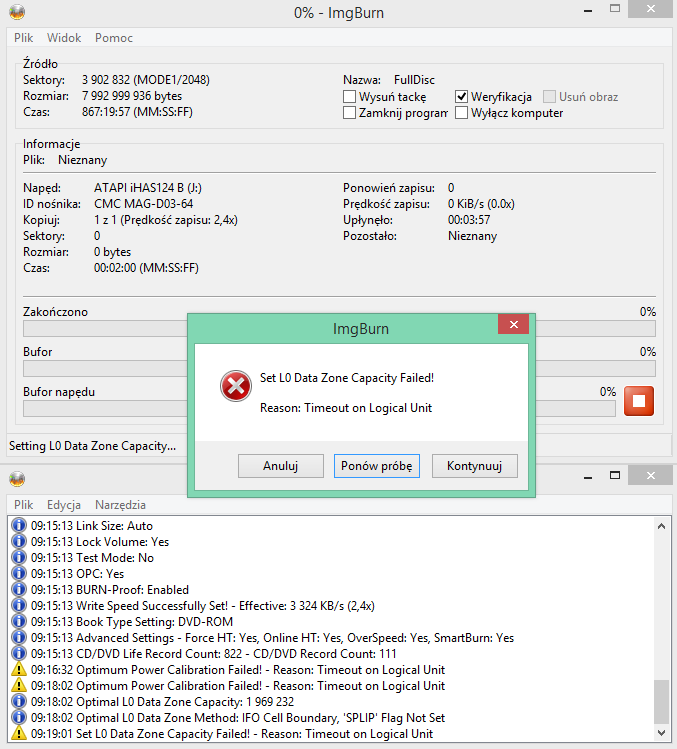Click the '00:03:57' elapsed time value
Viewport: 677px width, 749px height.
coord(469,220)
